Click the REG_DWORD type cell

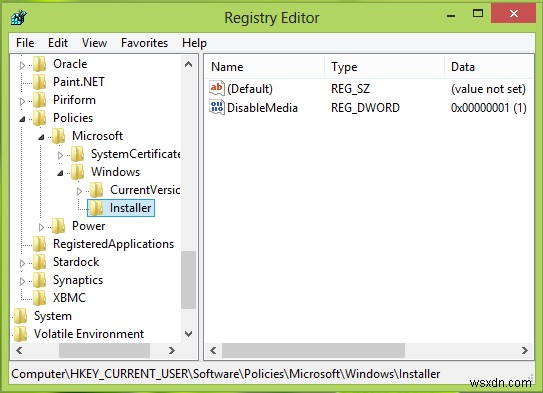click(365, 108)
